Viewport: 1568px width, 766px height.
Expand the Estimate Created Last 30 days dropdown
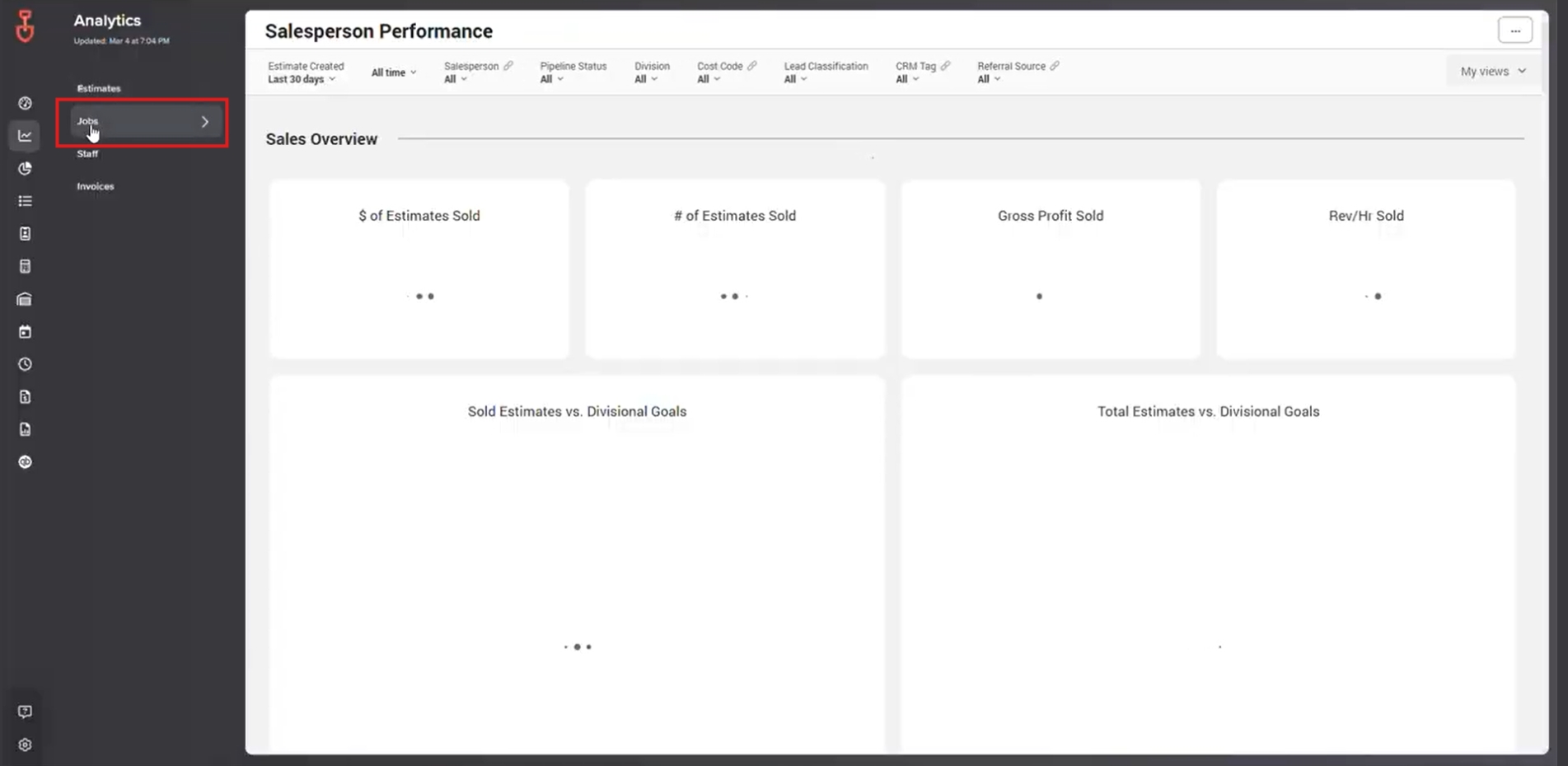[x=302, y=79]
